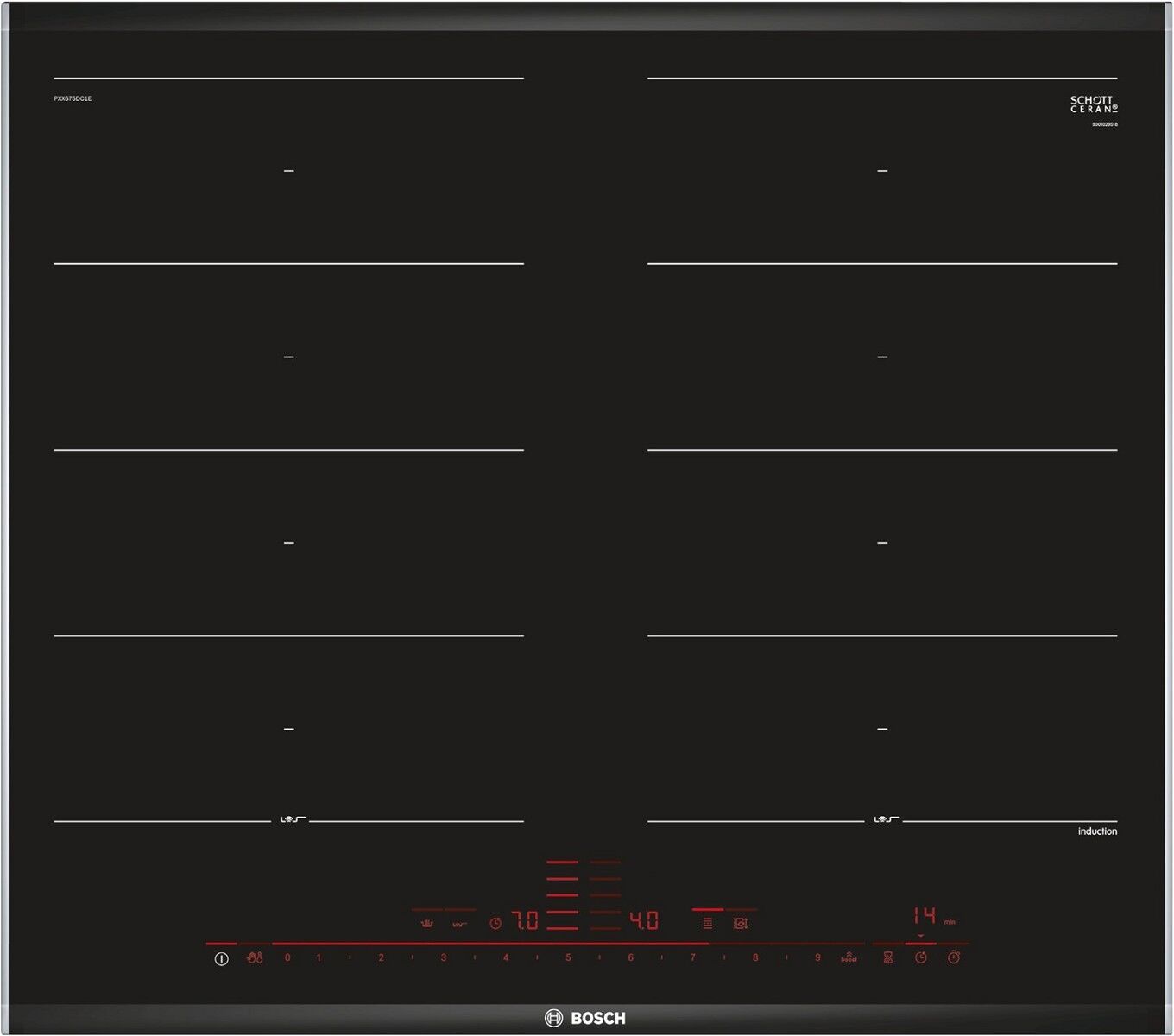Toggle the left flex zone link symbol
1174x1036 pixels.
point(459,924)
